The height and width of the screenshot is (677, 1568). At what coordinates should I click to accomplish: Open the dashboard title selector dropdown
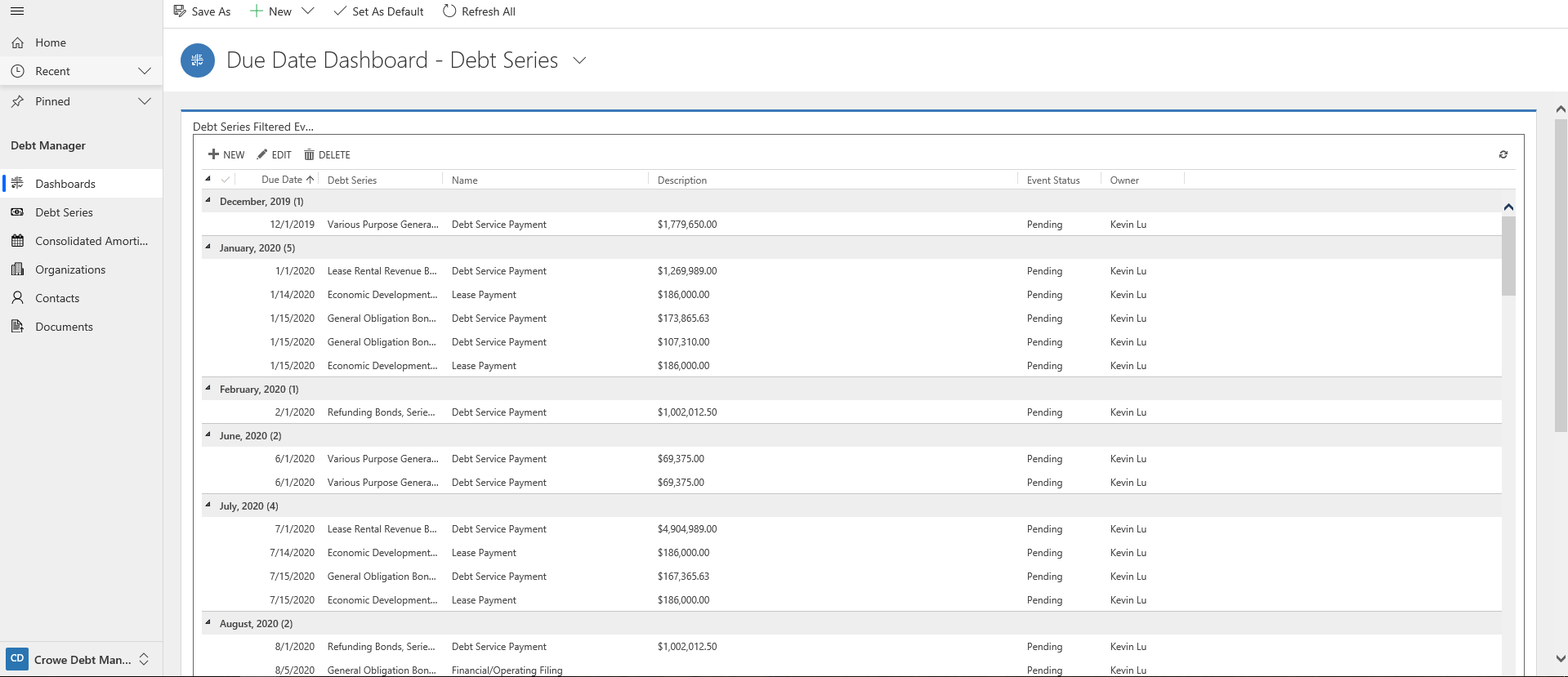pos(579,60)
